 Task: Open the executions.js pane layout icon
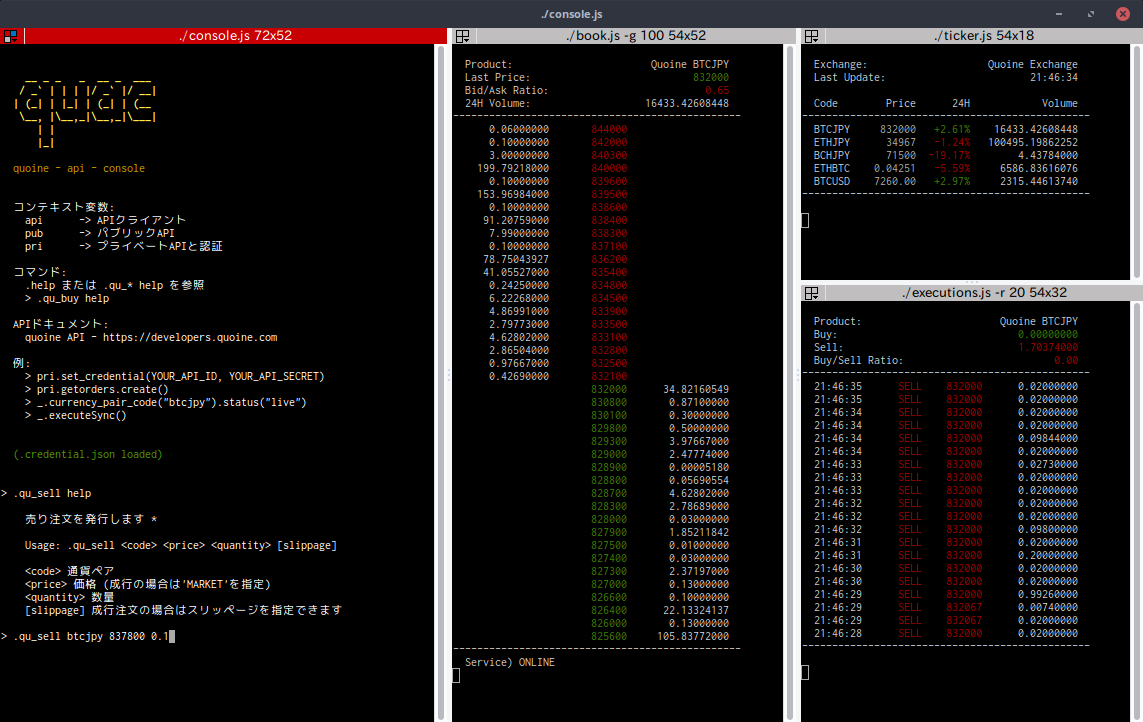point(811,292)
